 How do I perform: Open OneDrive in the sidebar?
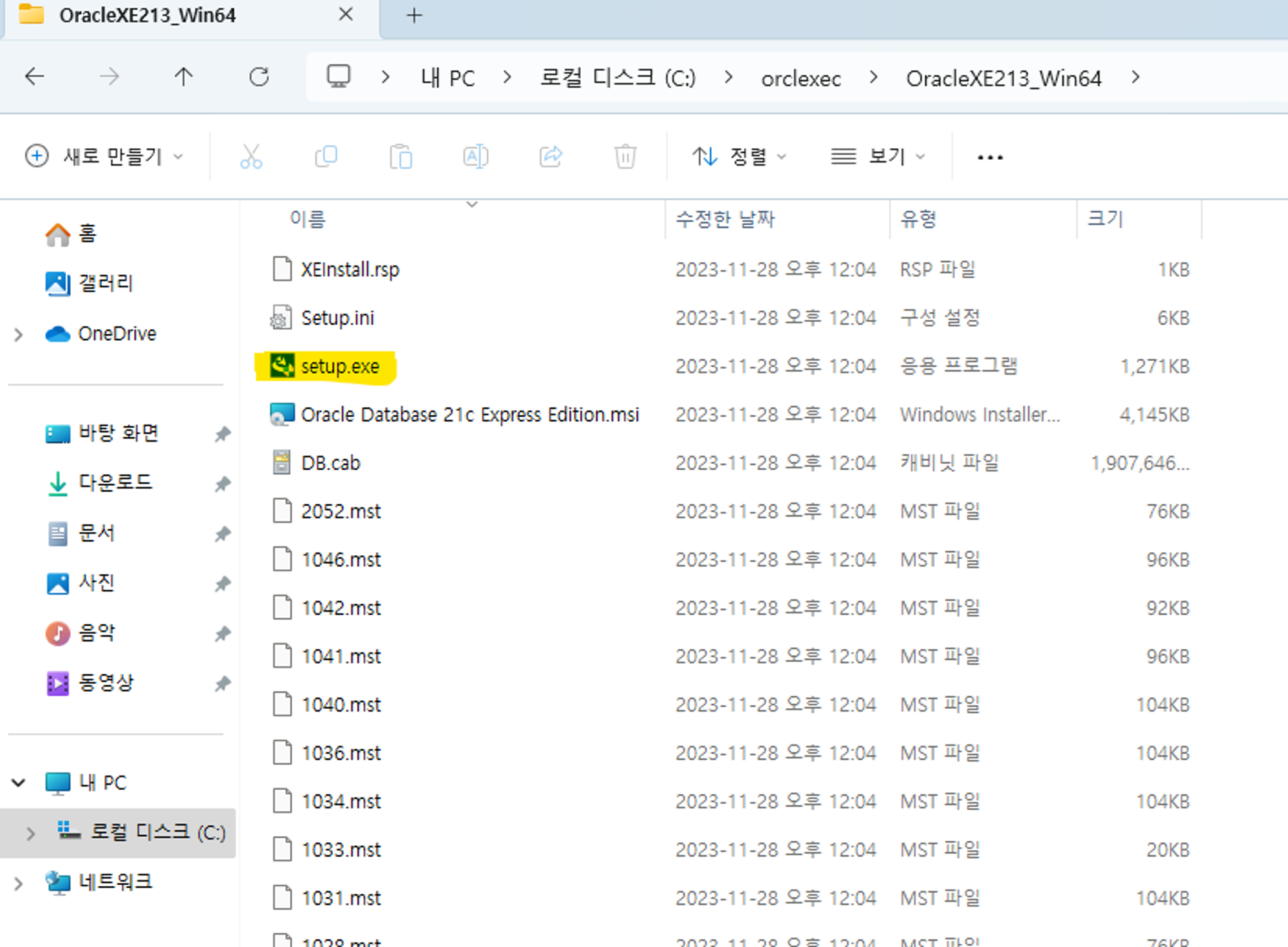click(x=100, y=334)
